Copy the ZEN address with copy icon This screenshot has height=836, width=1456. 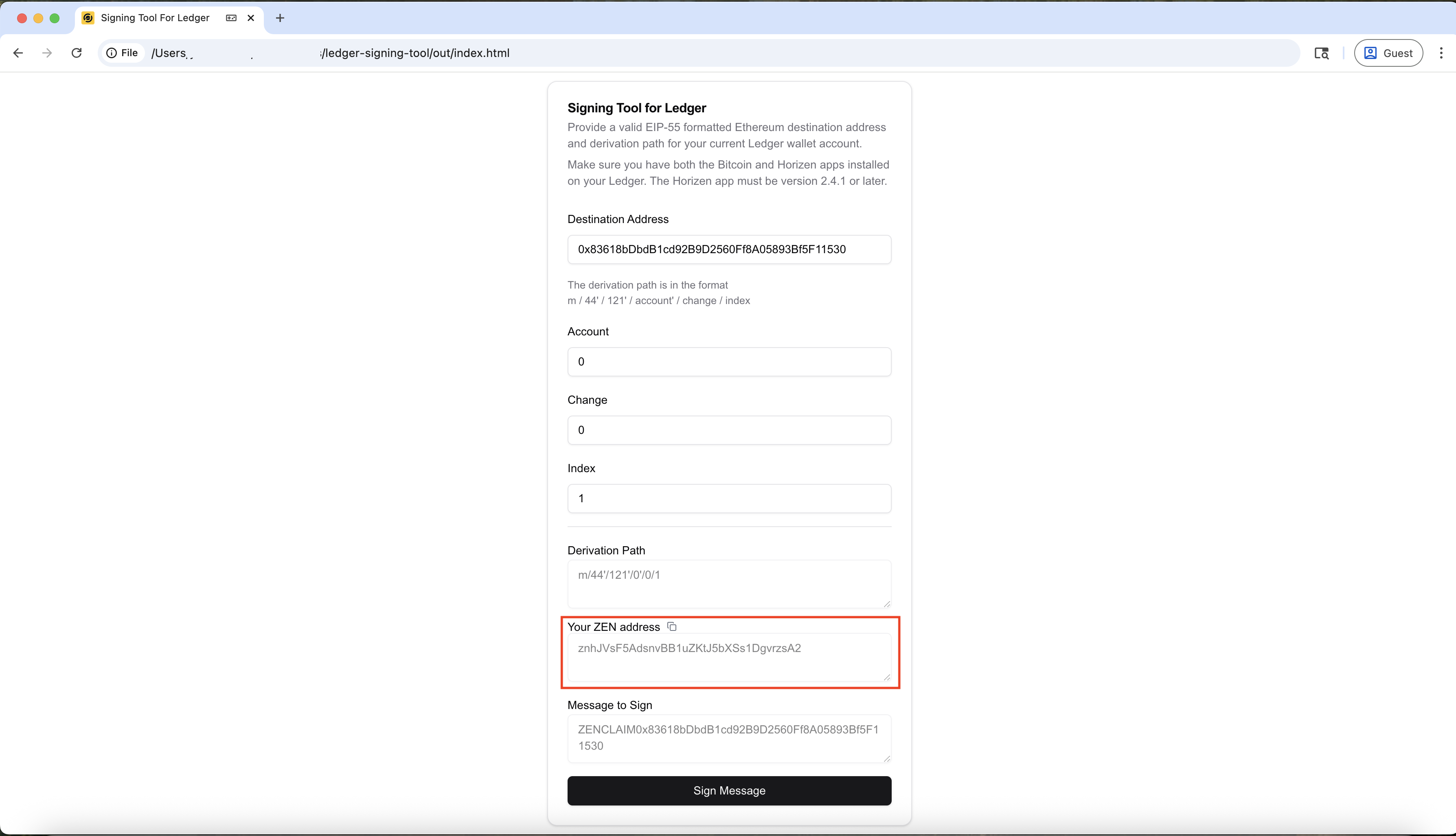click(671, 626)
